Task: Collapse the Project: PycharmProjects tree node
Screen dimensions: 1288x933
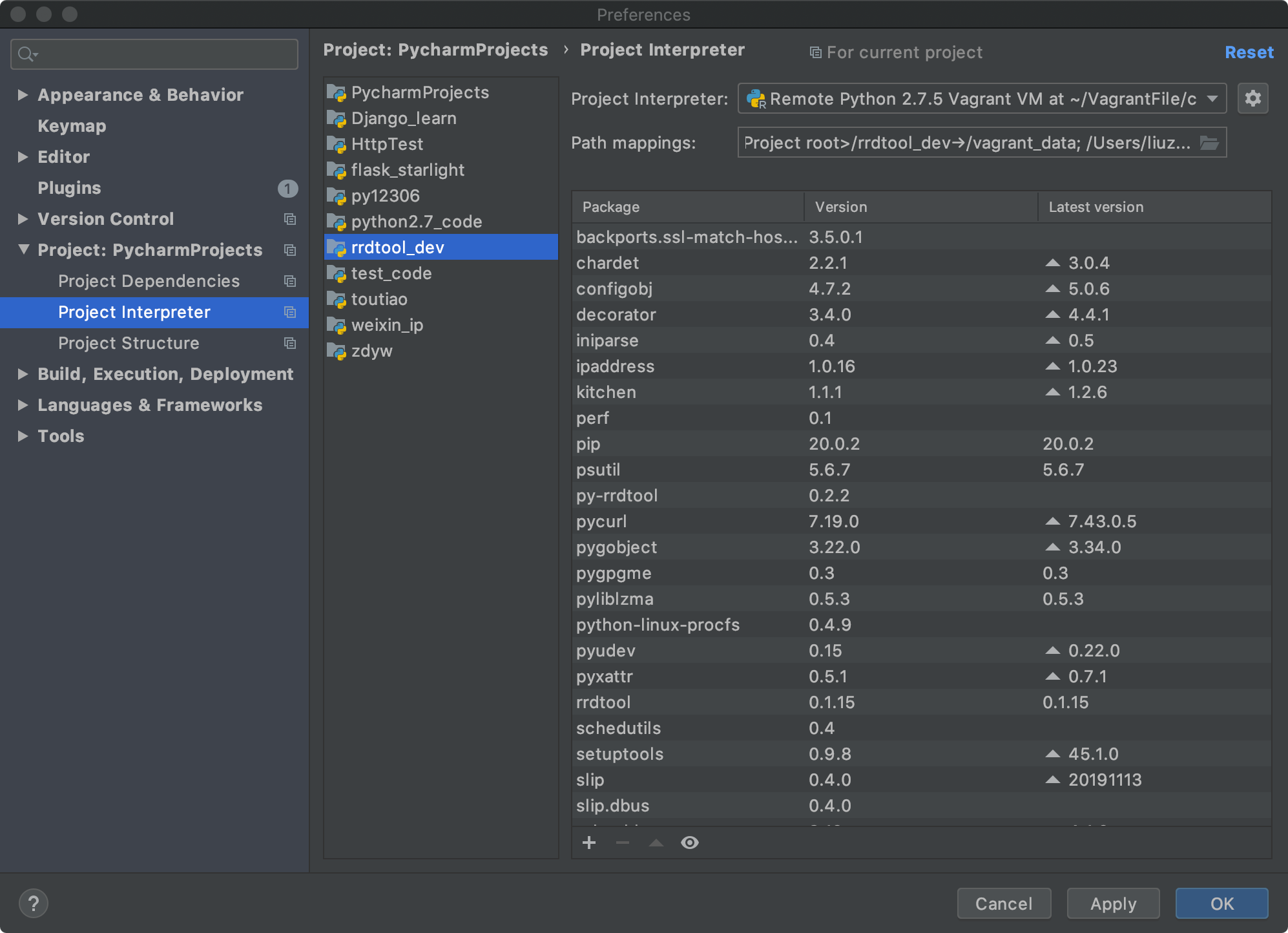Action: click(x=24, y=249)
